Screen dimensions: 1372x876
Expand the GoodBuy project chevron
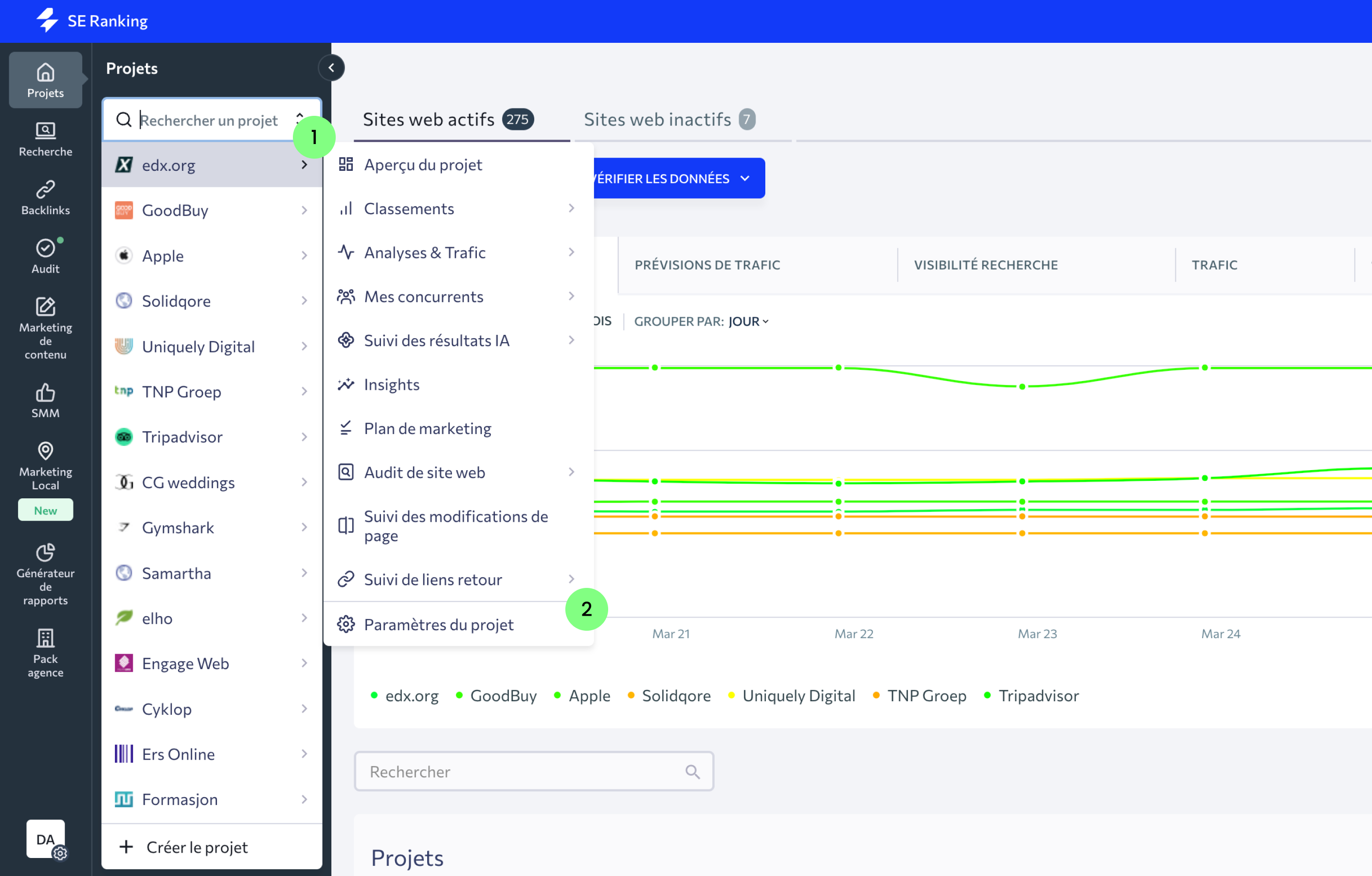304,210
